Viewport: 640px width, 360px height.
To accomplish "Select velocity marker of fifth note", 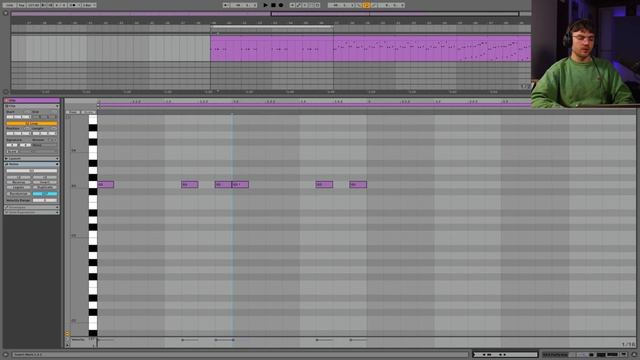I will (317, 340).
